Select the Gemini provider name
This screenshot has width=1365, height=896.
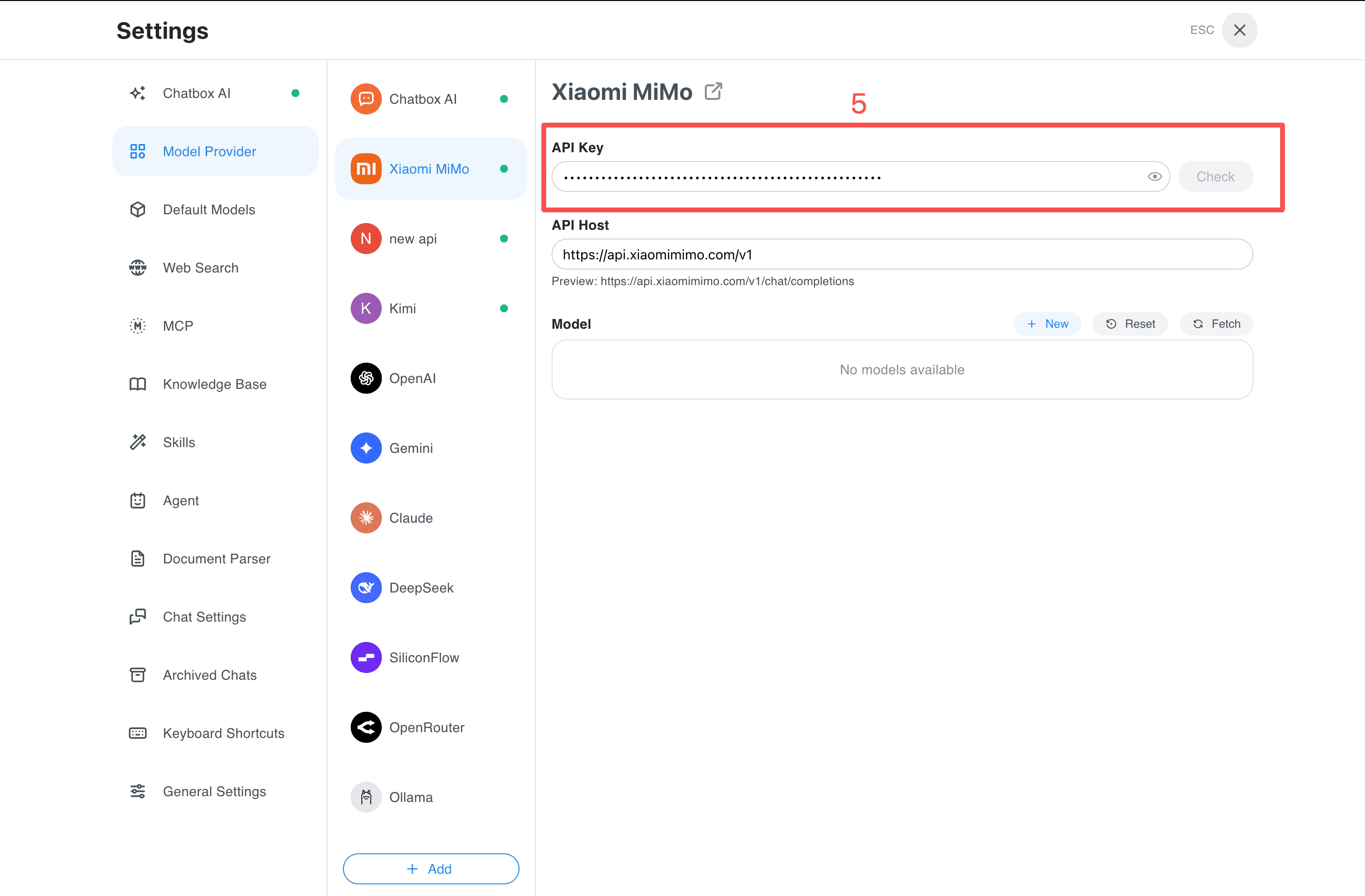pyautogui.click(x=411, y=448)
